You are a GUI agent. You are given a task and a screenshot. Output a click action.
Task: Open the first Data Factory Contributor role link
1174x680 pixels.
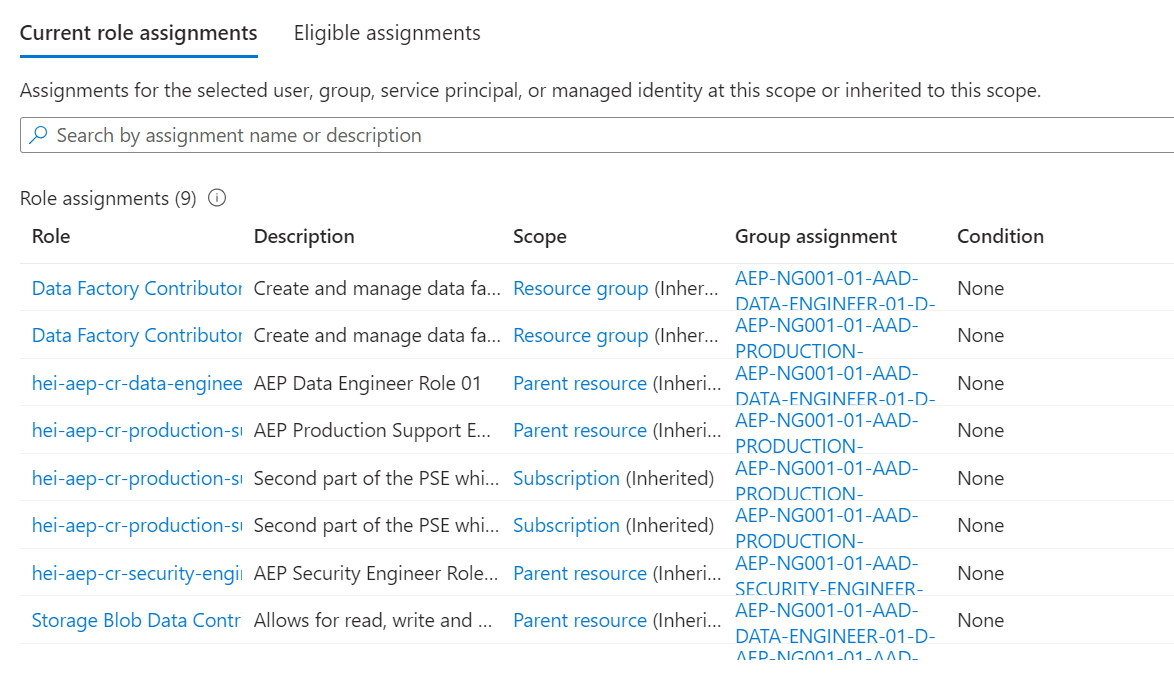pyautogui.click(x=137, y=288)
